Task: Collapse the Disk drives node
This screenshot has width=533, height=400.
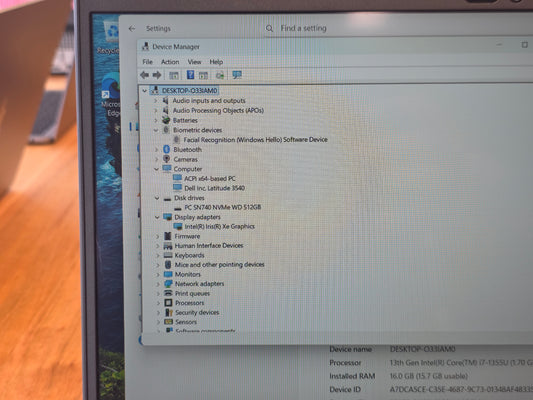Action: [157, 198]
